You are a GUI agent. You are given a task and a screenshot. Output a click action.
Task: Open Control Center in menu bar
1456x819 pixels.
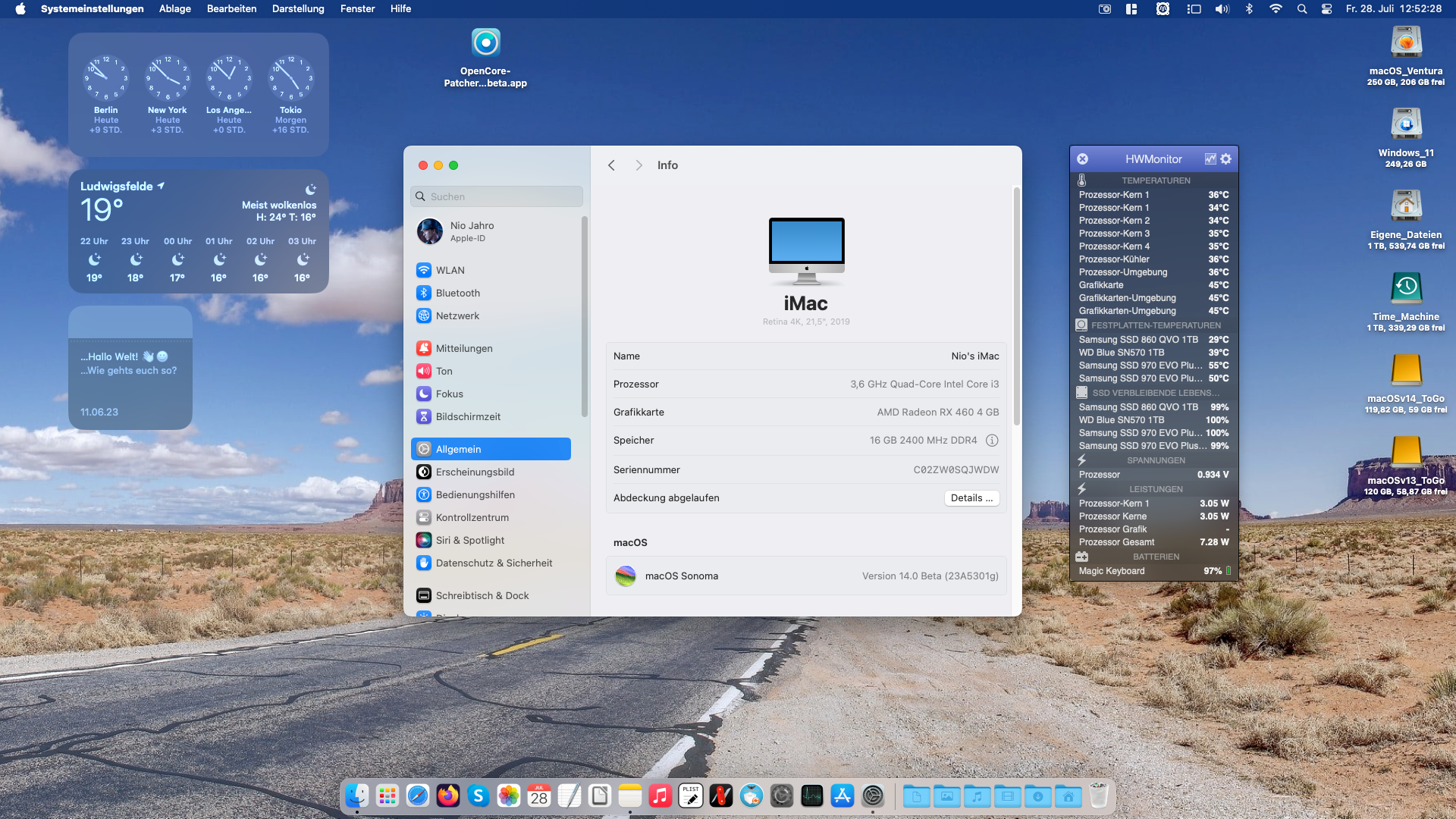pyautogui.click(x=1326, y=9)
